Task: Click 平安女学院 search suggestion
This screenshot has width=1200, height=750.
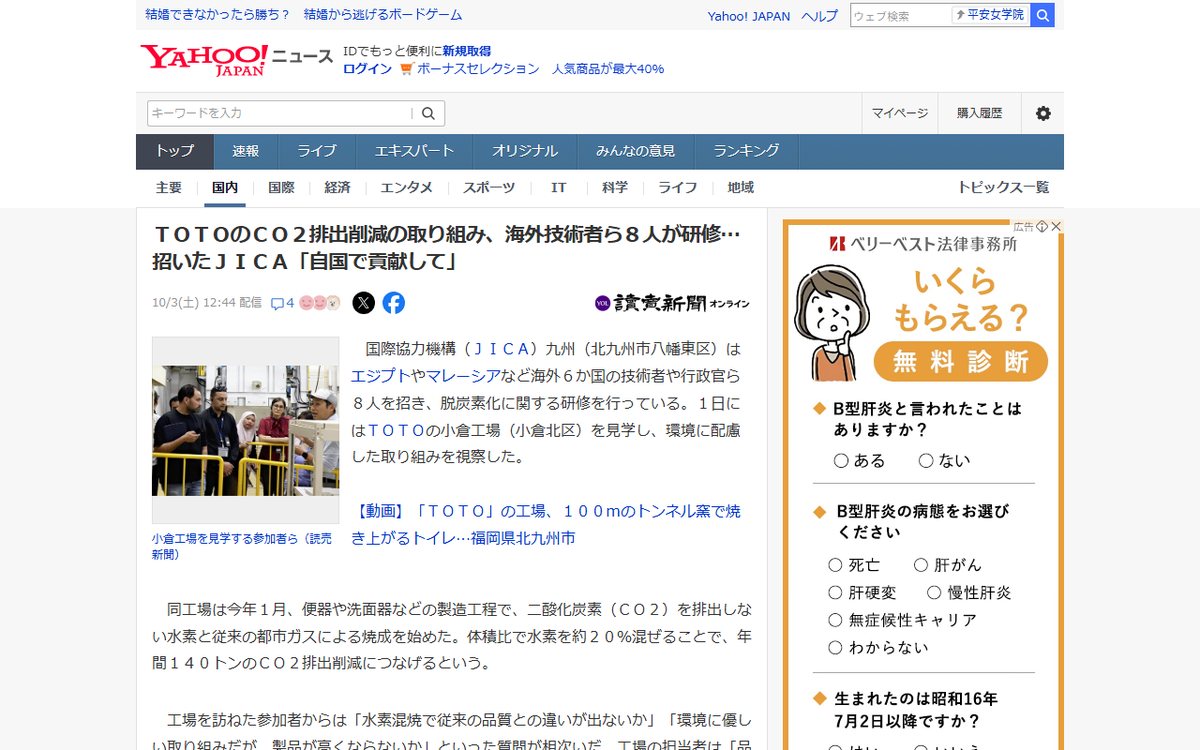Action: tap(991, 15)
